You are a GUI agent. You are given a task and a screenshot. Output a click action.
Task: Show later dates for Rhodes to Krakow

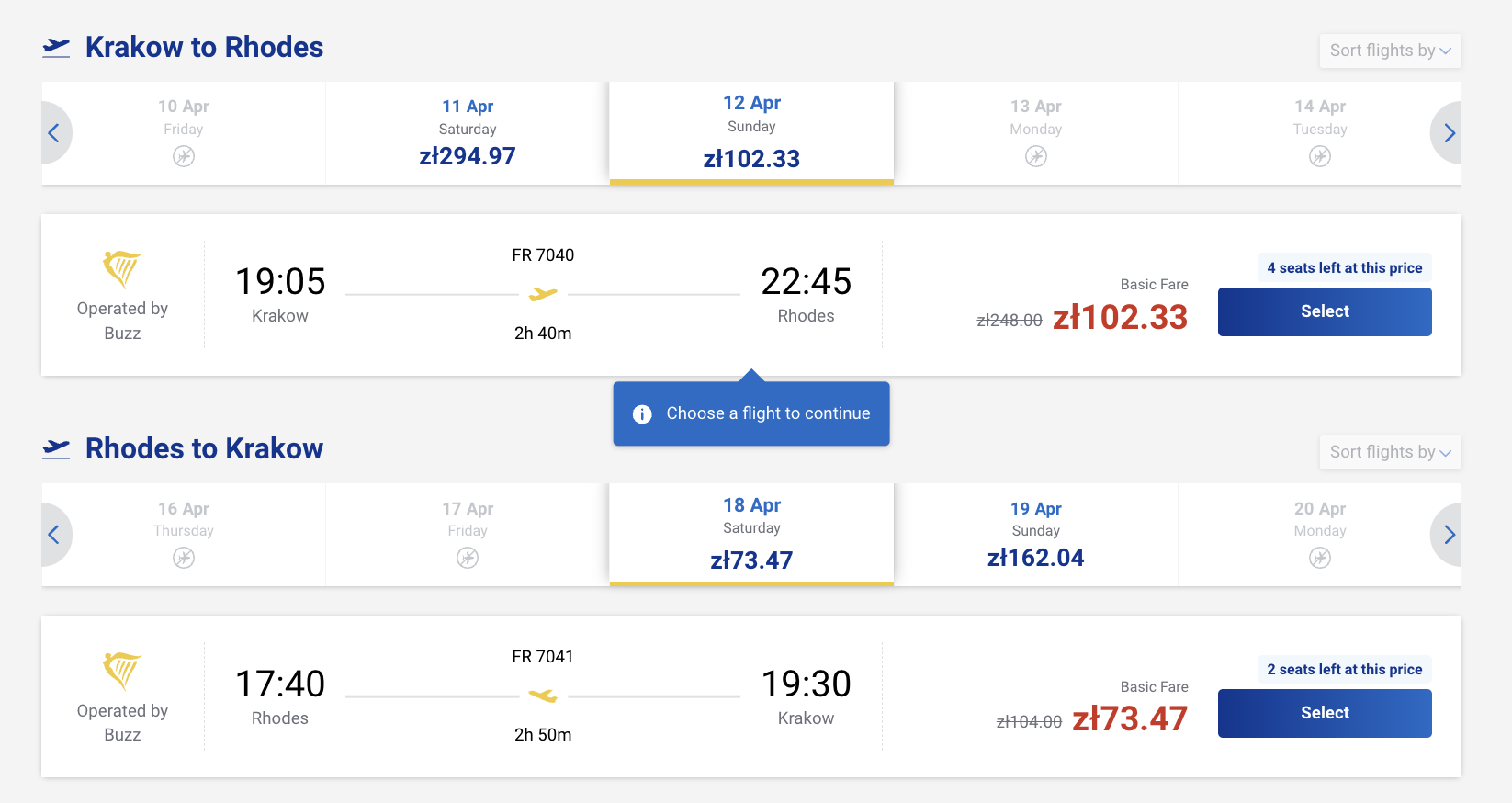(1449, 535)
